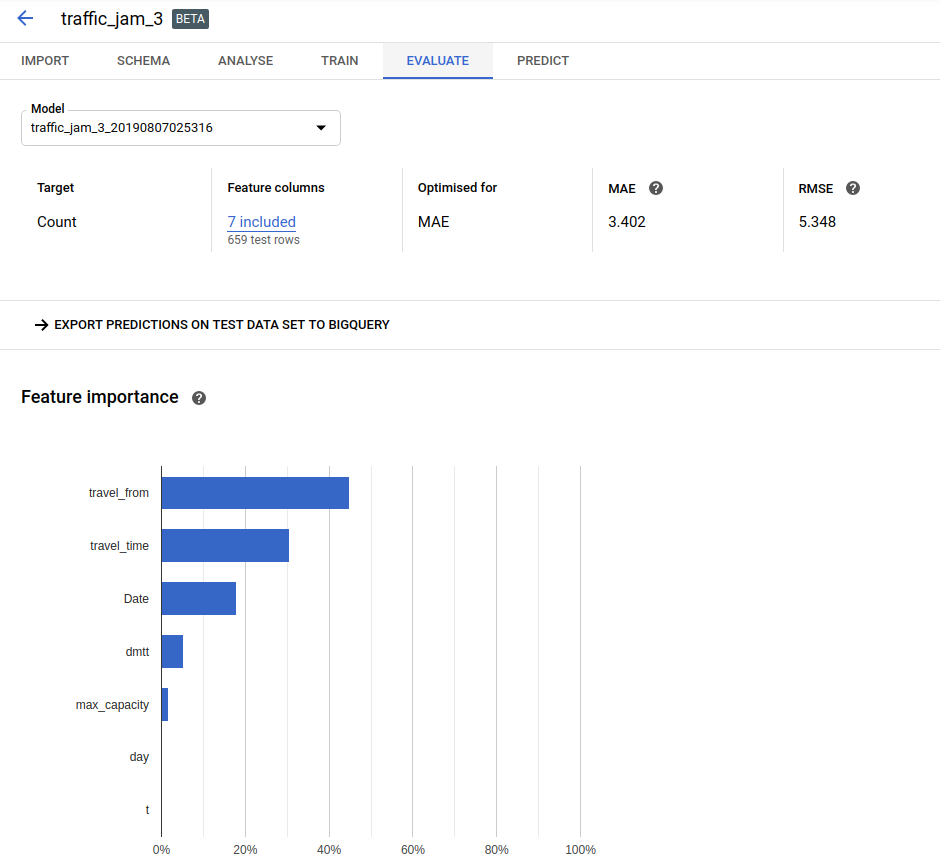940x865 pixels.
Task: Open the ANALYSE tab
Action: coord(245,61)
